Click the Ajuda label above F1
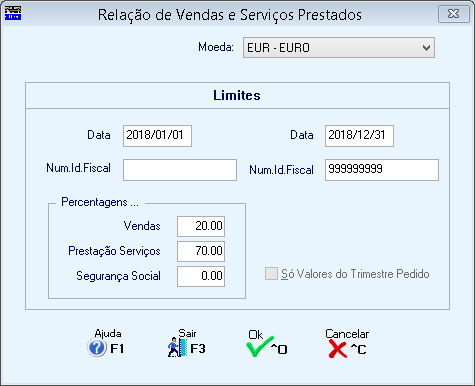Viewport: 475px width, 386px height. point(108,333)
